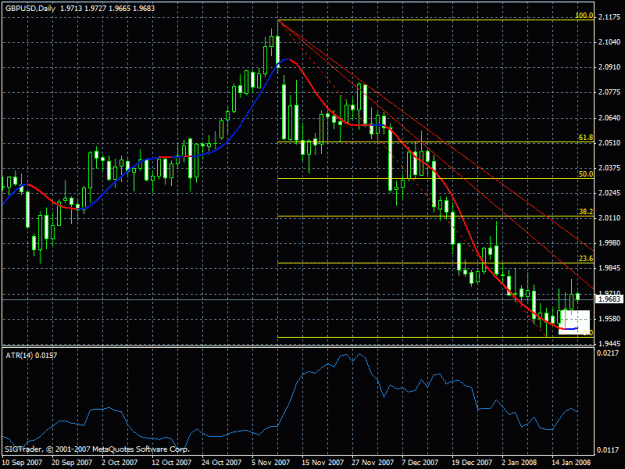Click the 24 Oct 2007 date label
Screen dimensions: 625x469
click(221, 462)
